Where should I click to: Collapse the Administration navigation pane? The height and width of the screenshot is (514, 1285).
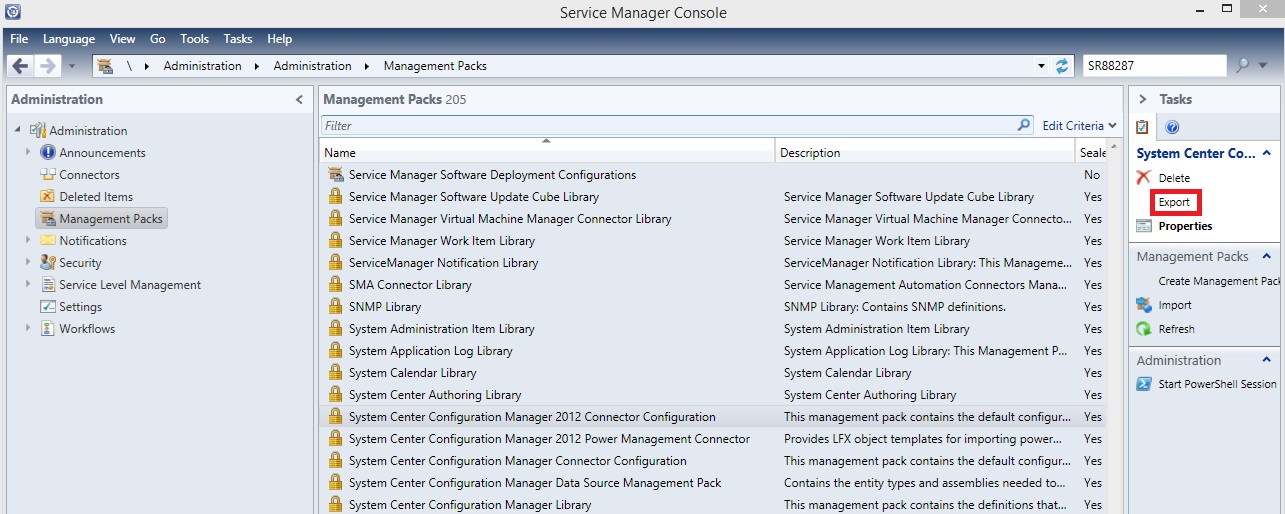click(x=299, y=100)
